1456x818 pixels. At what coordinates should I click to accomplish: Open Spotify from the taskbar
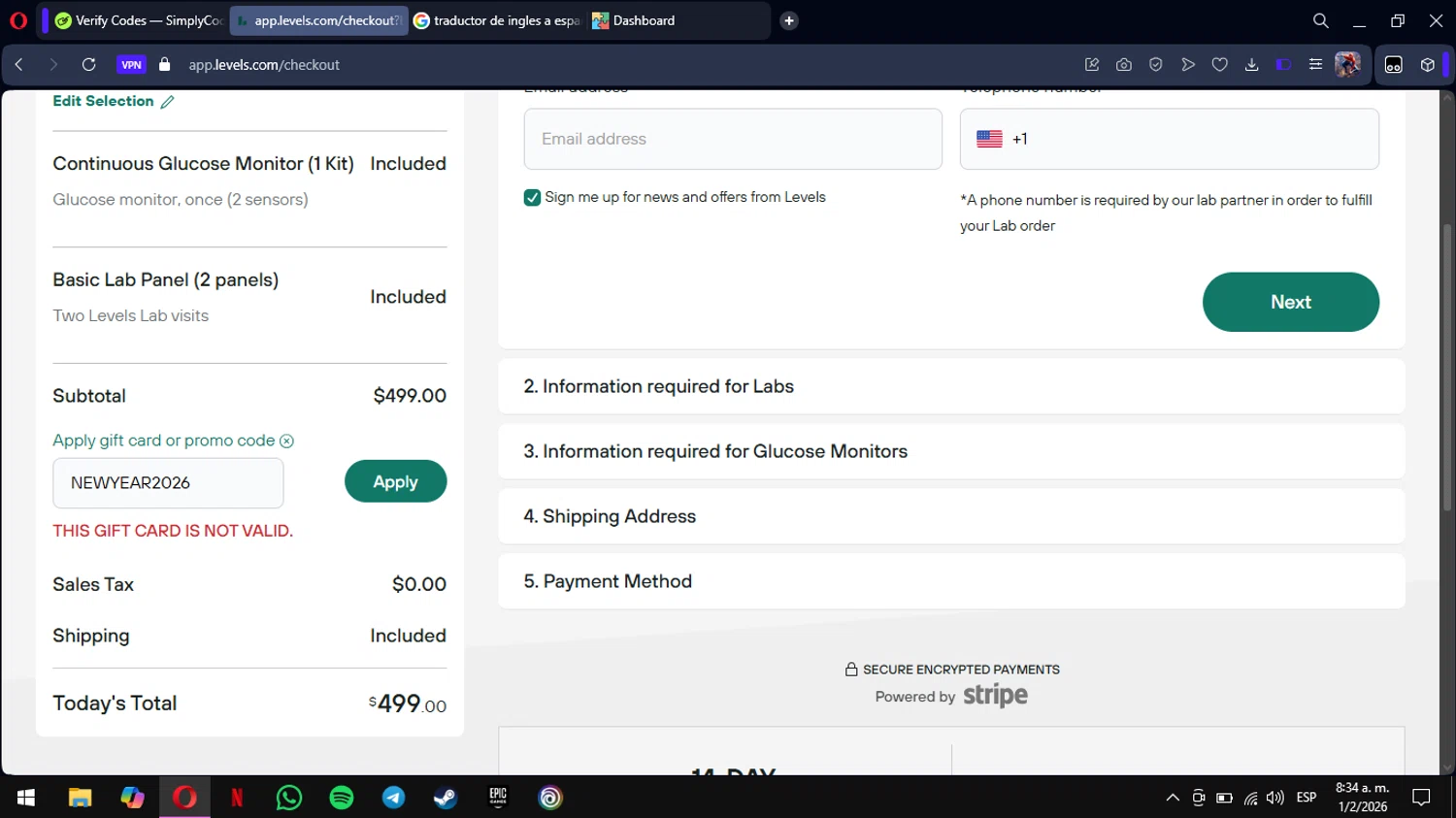point(342,798)
